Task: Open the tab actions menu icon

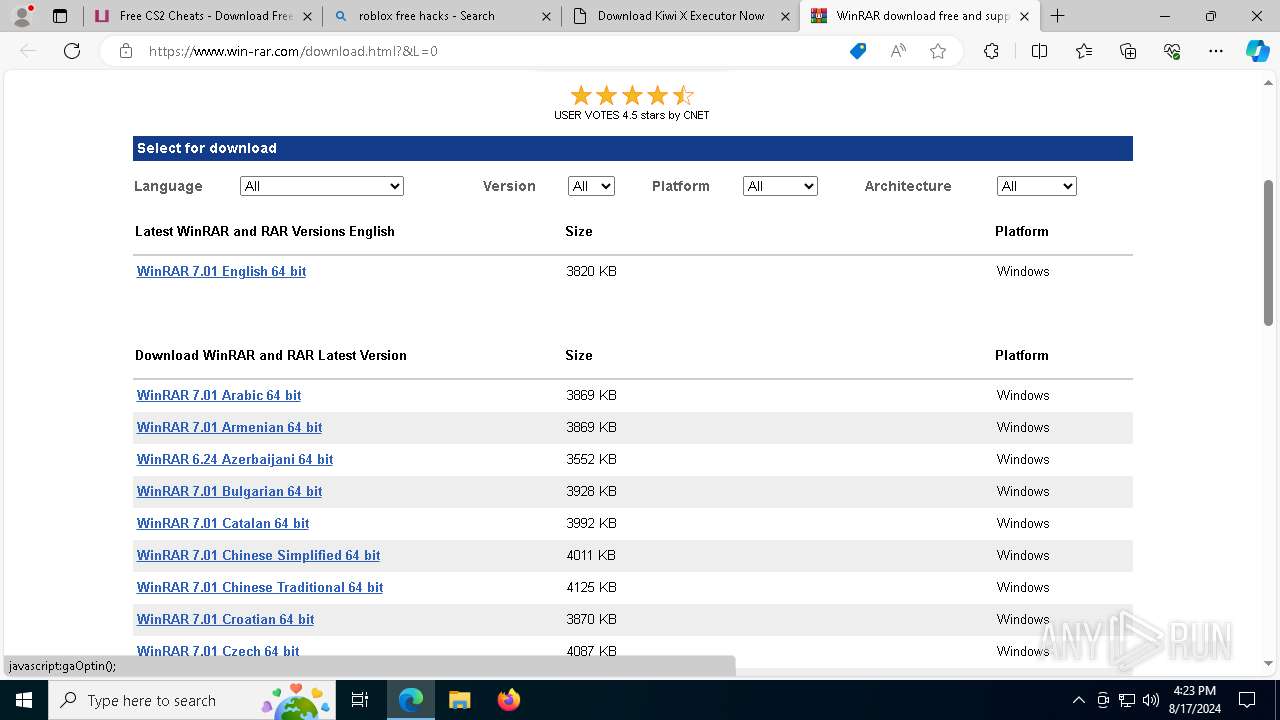Action: click(60, 16)
